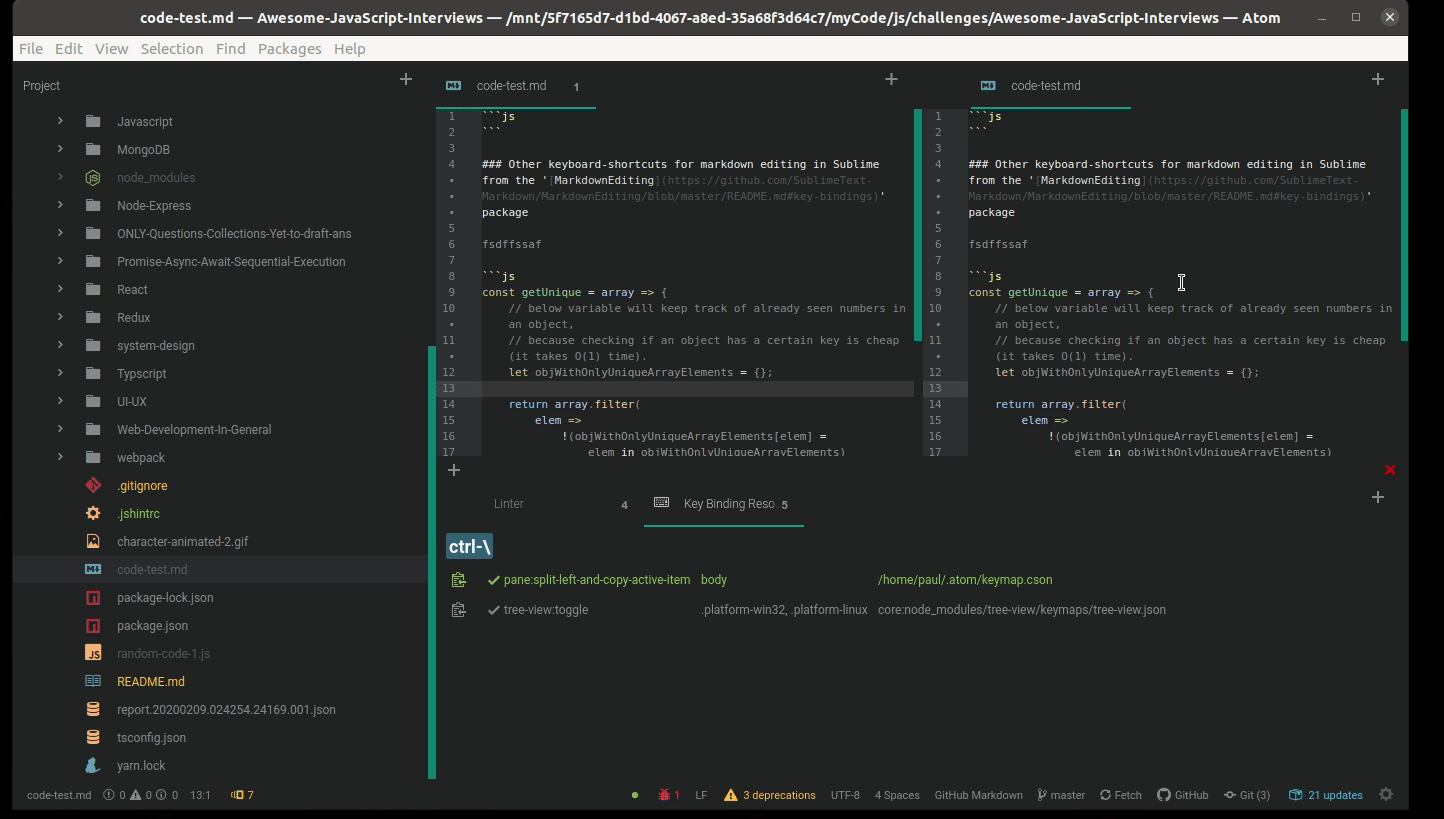The width and height of the screenshot is (1444, 819).
Task: Expand the Typscript folder
Action: 60,373
